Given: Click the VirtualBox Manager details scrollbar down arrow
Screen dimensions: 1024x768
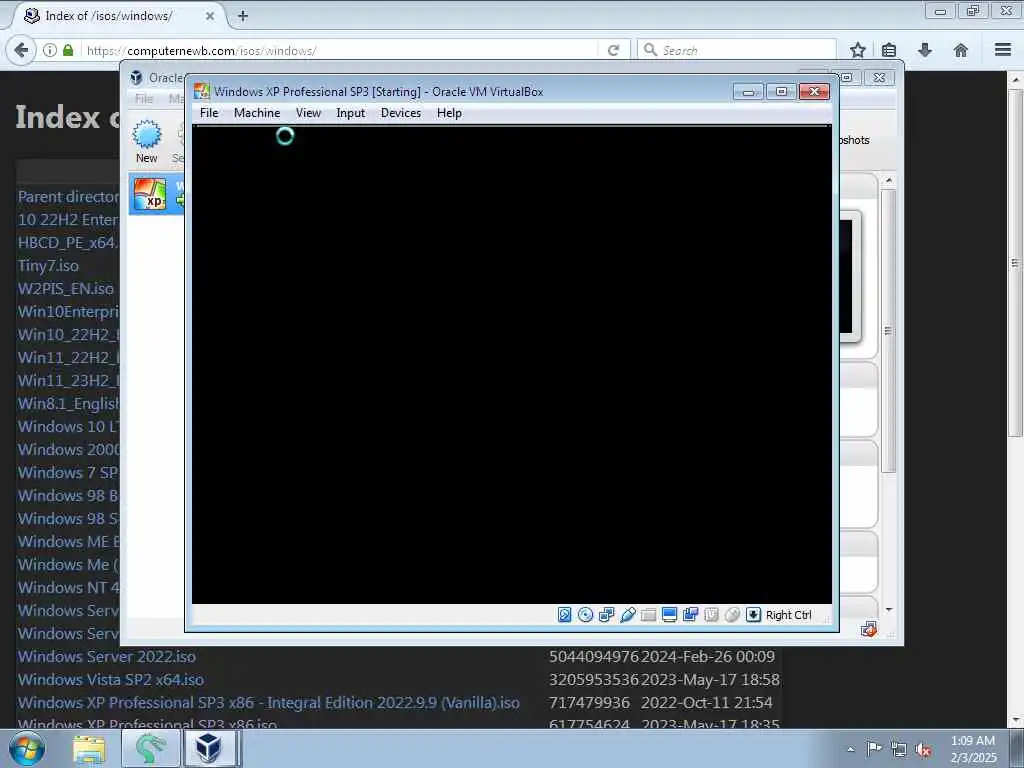Looking at the screenshot, I should tap(888, 610).
